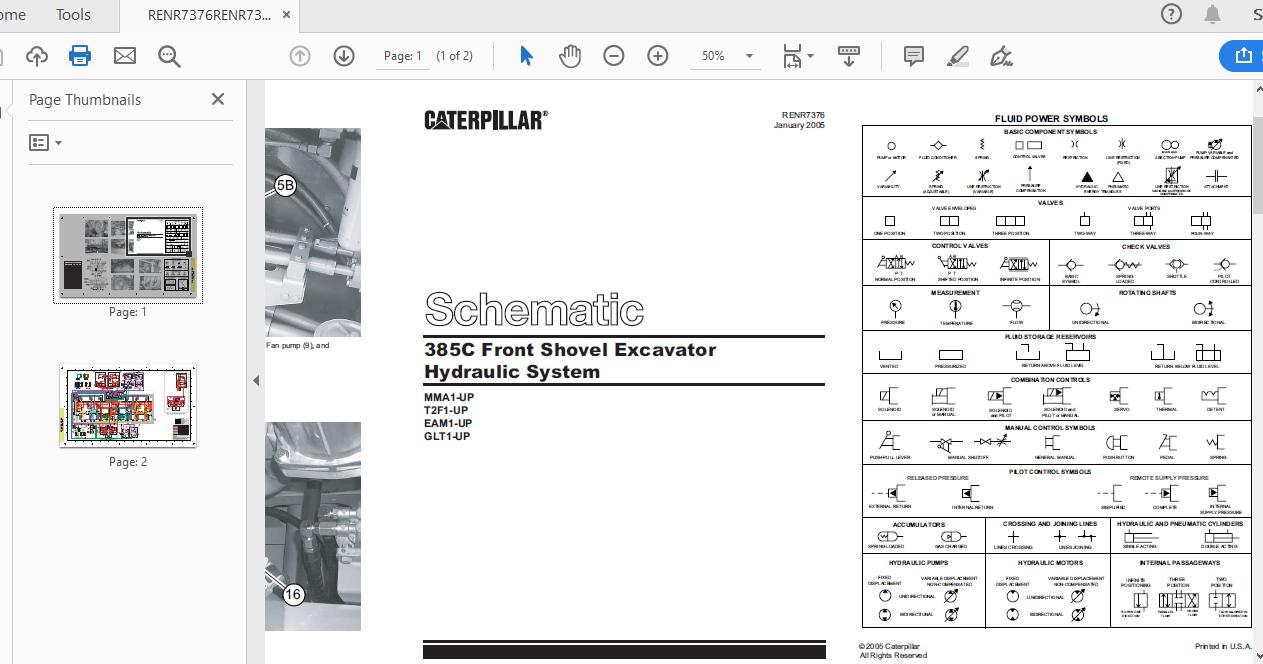Click the 'FLUID POWER SYMBOLS' heading
This screenshot has width=1263, height=664.
pyautogui.click(x=1051, y=119)
